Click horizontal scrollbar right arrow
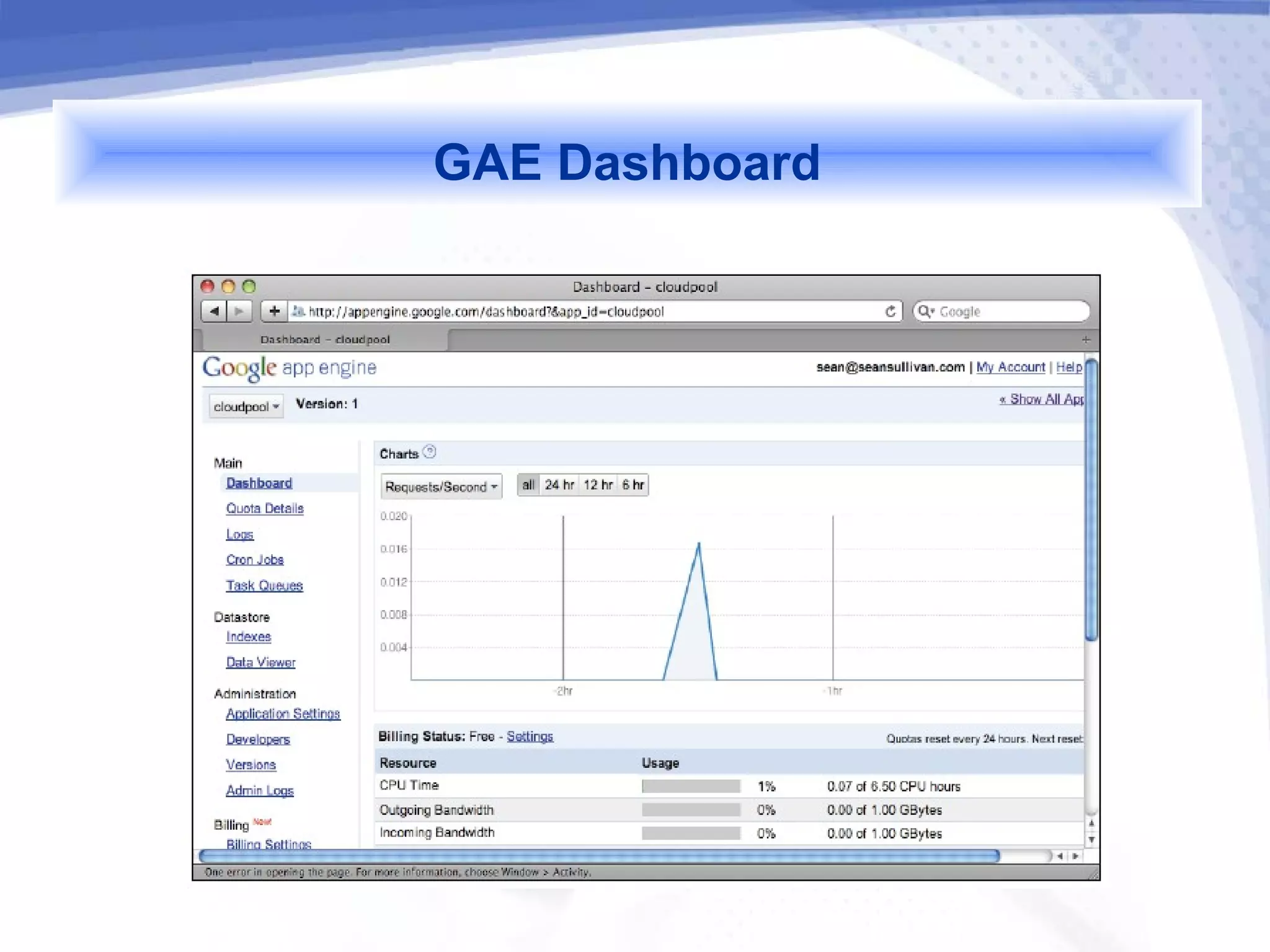The width and height of the screenshot is (1270, 952). pos(1075,856)
